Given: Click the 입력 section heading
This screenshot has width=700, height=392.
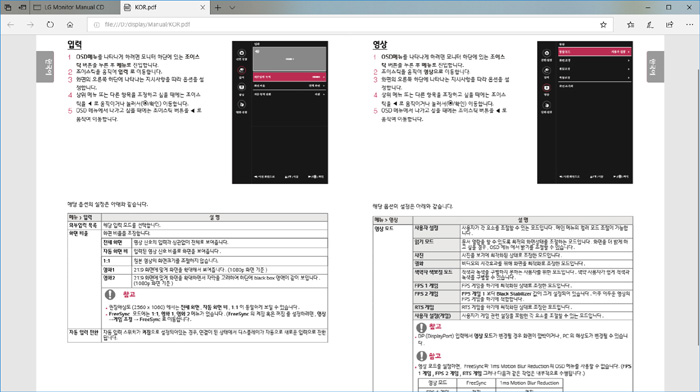Looking at the screenshot, I should coord(75,45).
